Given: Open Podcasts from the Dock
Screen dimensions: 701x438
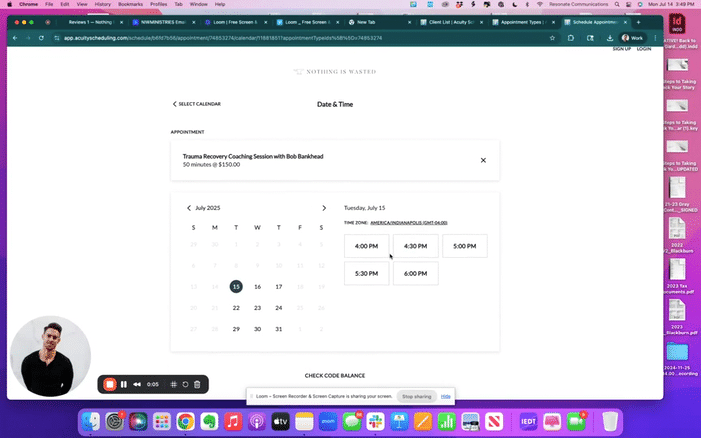Looking at the screenshot, I should pyautogui.click(x=257, y=421).
